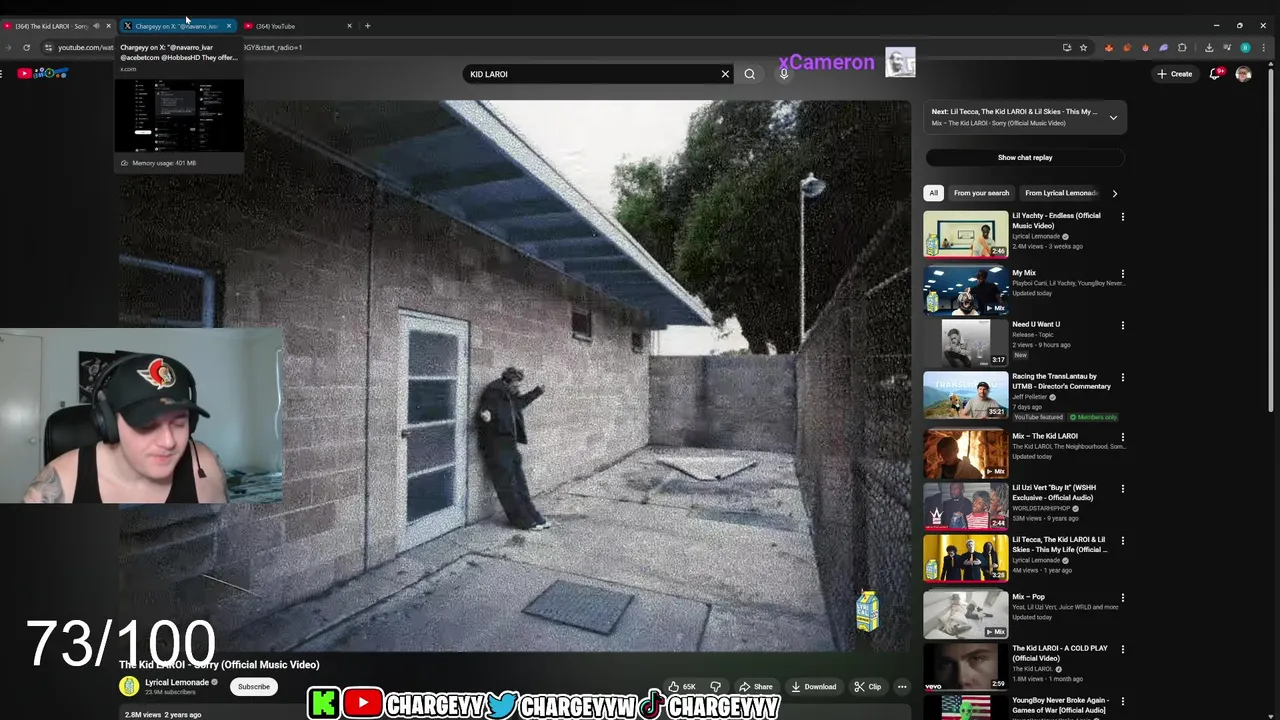Open Mix – Pop playlist
1280x720 pixels.
tap(965, 614)
